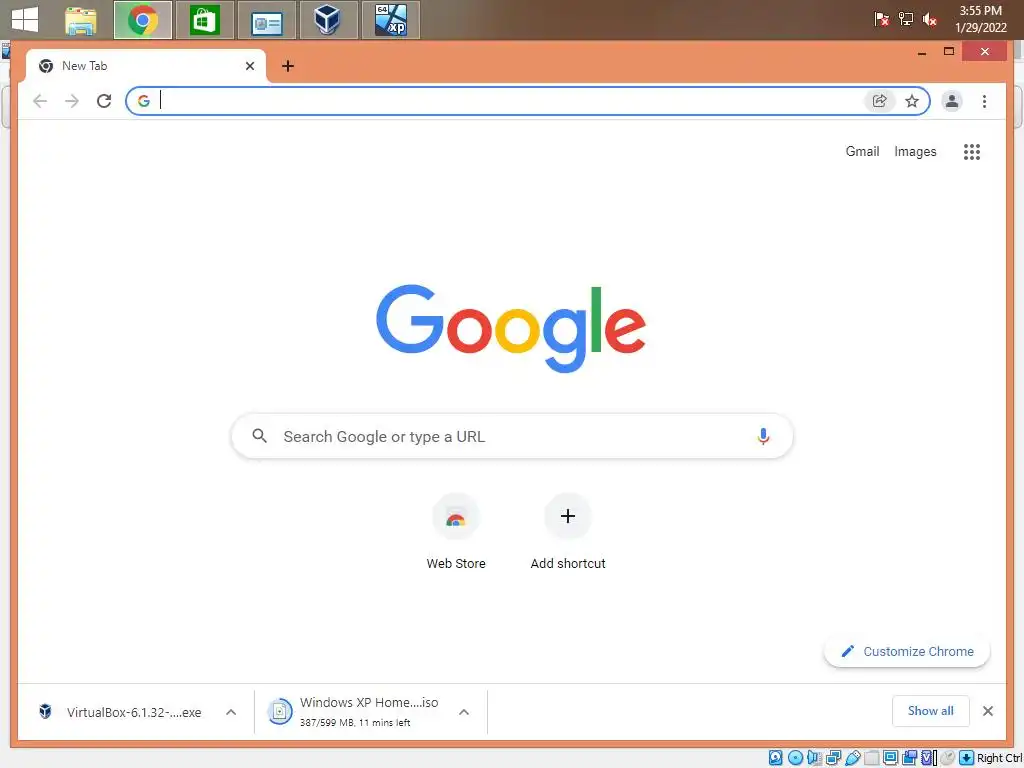Image resolution: width=1024 pixels, height=768 pixels.
Task: Open the Google apps grid
Action: 972,152
